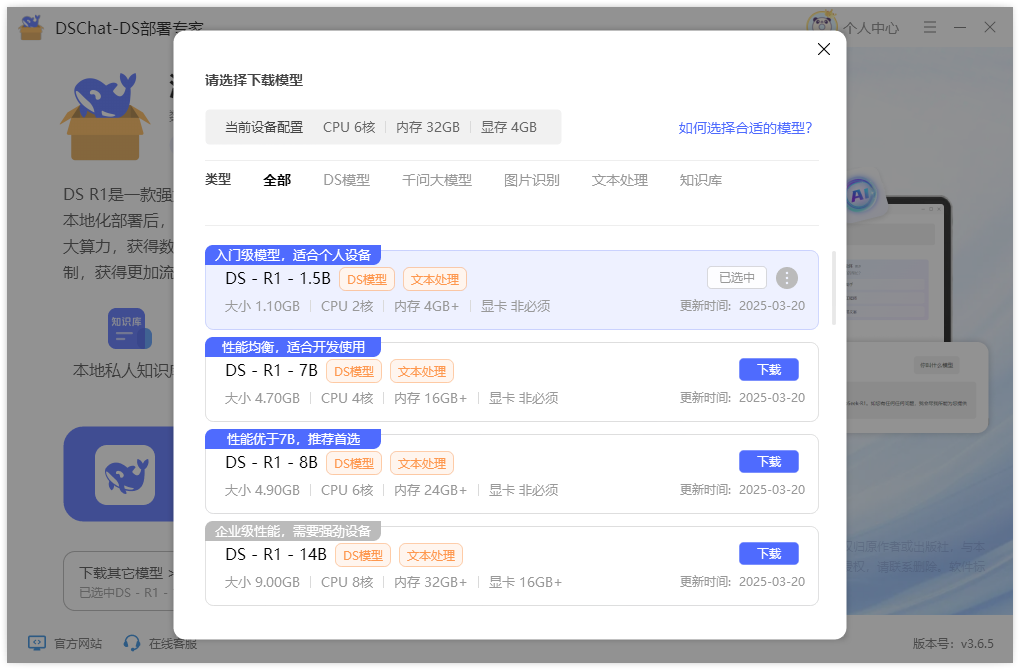The width and height of the screenshot is (1020, 670).
Task: Switch to the DS模型 filter tab
Action: 347,180
